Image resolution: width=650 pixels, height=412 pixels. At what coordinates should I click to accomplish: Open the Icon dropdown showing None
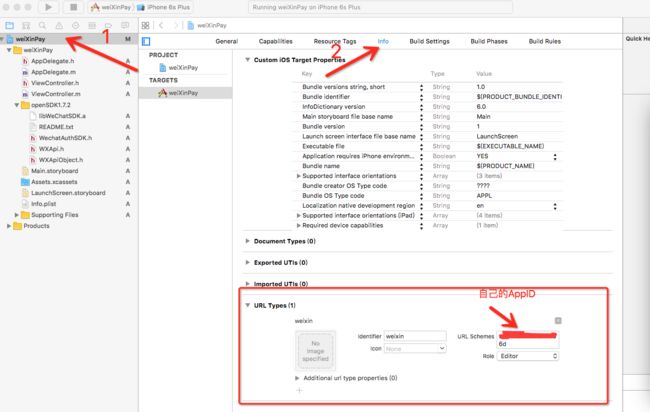pyautogui.click(x=415, y=349)
